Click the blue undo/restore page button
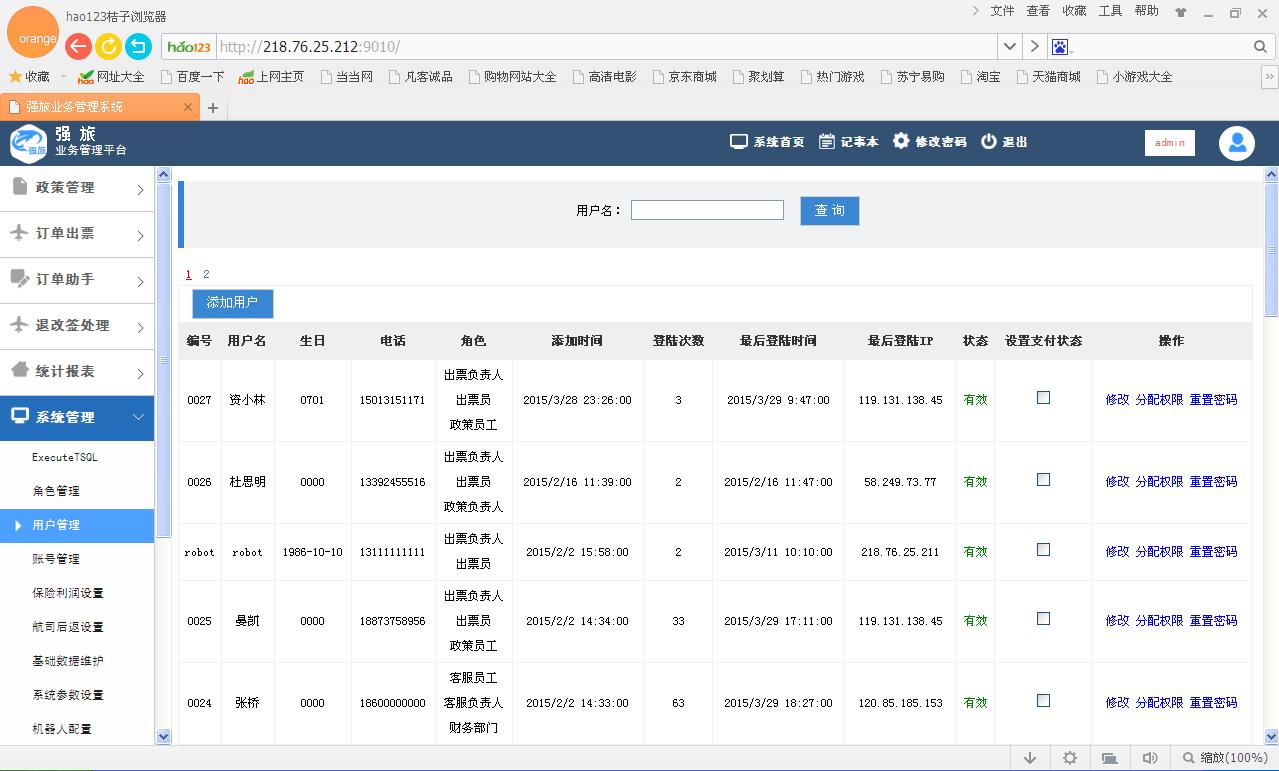 (138, 46)
